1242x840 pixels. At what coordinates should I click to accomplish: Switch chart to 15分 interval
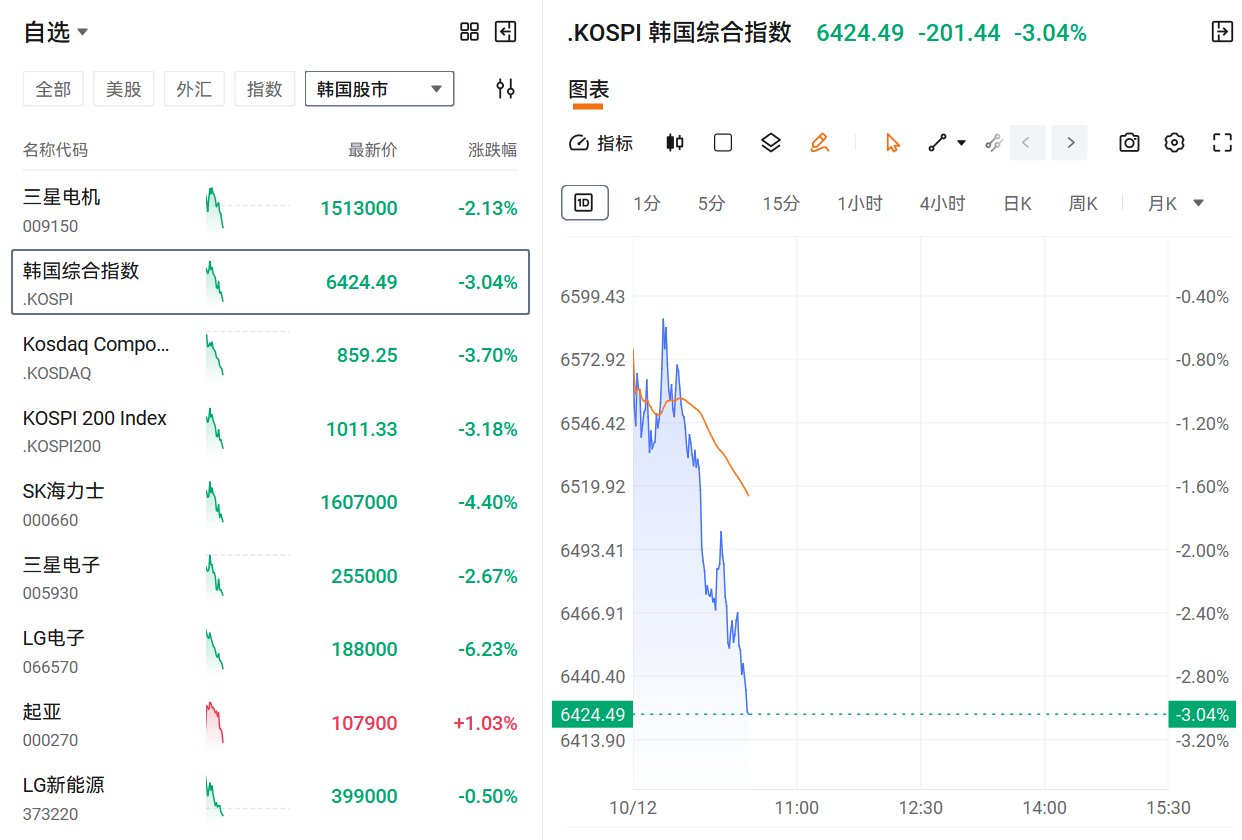click(x=781, y=204)
